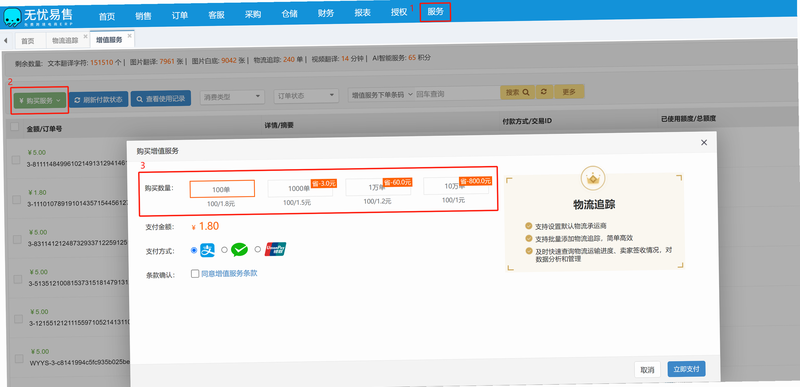
Task: Click the 文本翻译字符 151510 count
Action: pyautogui.click(x=85, y=63)
